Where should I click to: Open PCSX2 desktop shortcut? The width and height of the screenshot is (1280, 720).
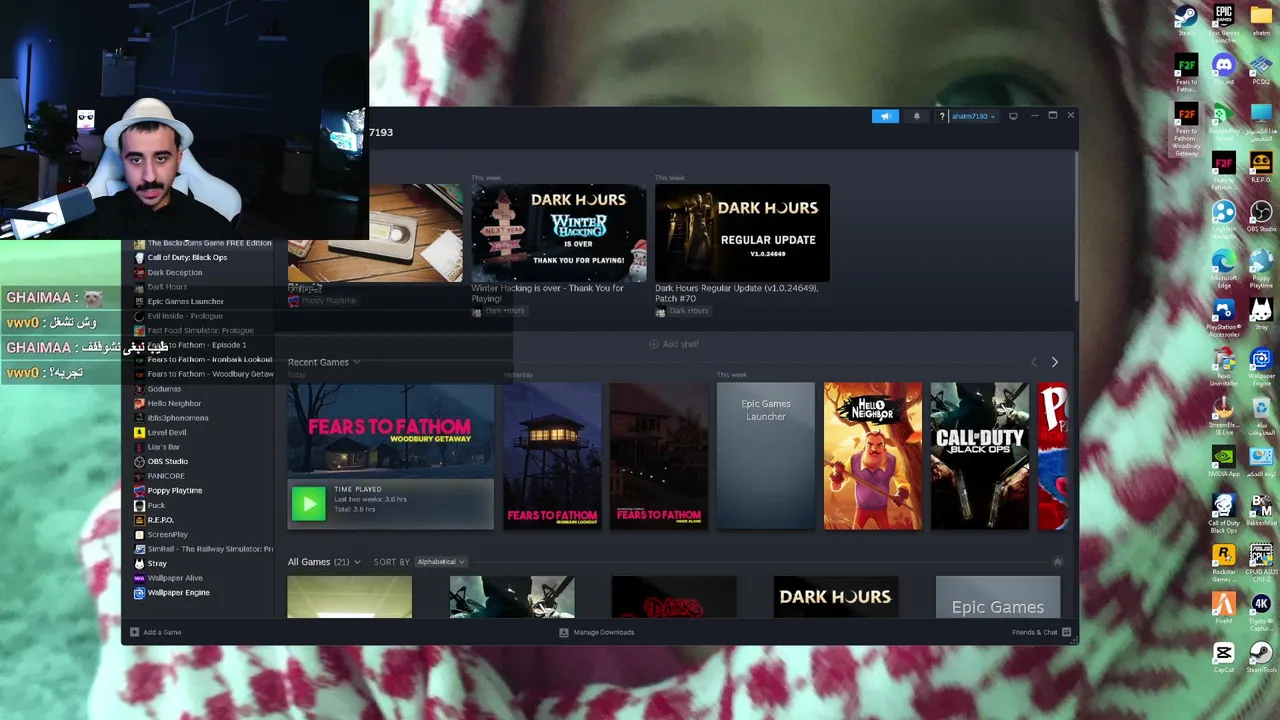1261,69
